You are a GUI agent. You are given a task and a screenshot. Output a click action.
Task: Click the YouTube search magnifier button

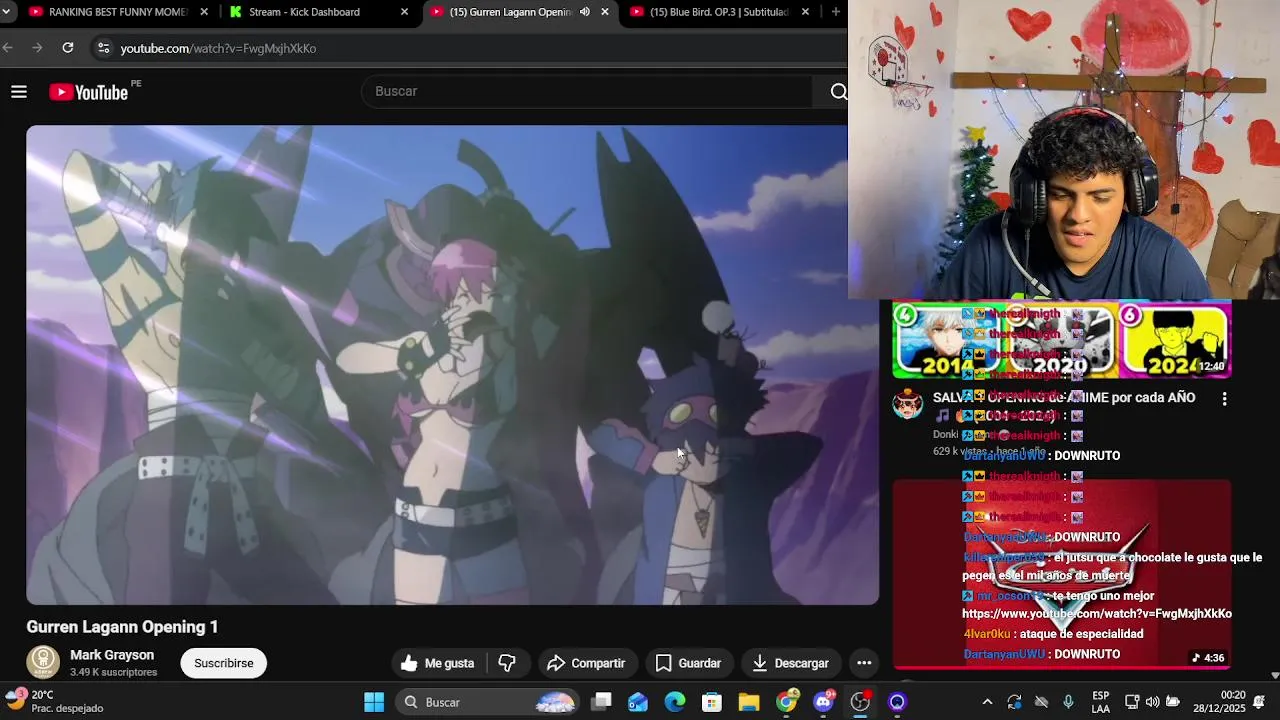click(x=838, y=92)
